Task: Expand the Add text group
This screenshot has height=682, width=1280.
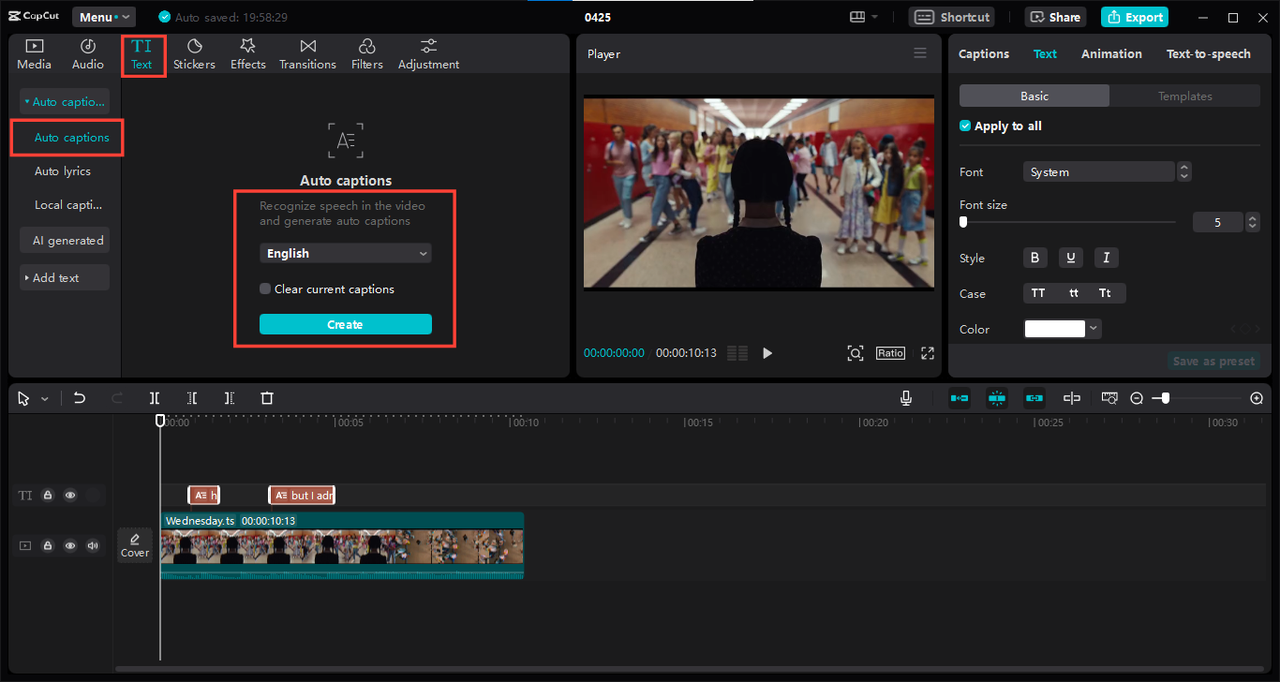Action: pos(64,278)
